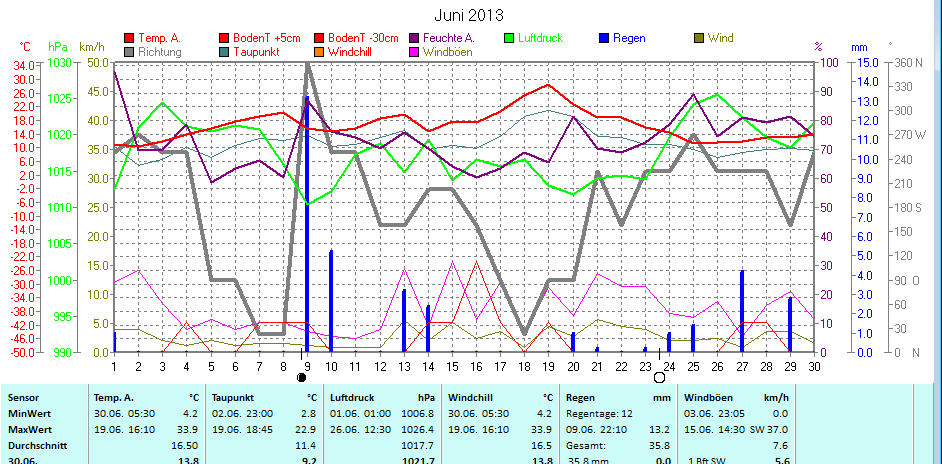
Task: Click the Taupunkt legend label
Action: pyautogui.click(x=255, y=52)
